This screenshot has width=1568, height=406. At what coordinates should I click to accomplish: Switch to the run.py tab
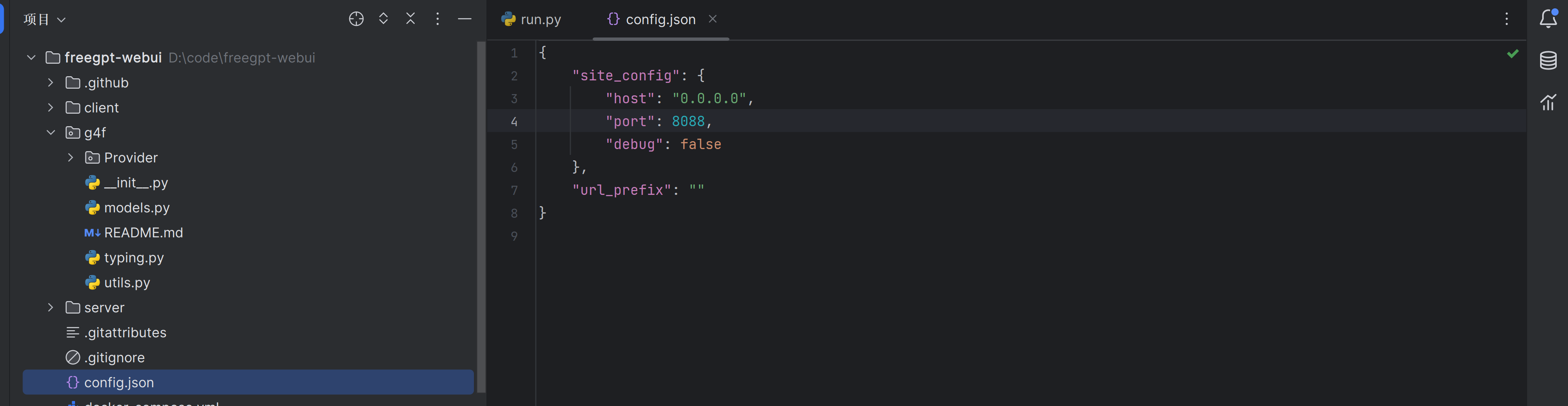(531, 20)
